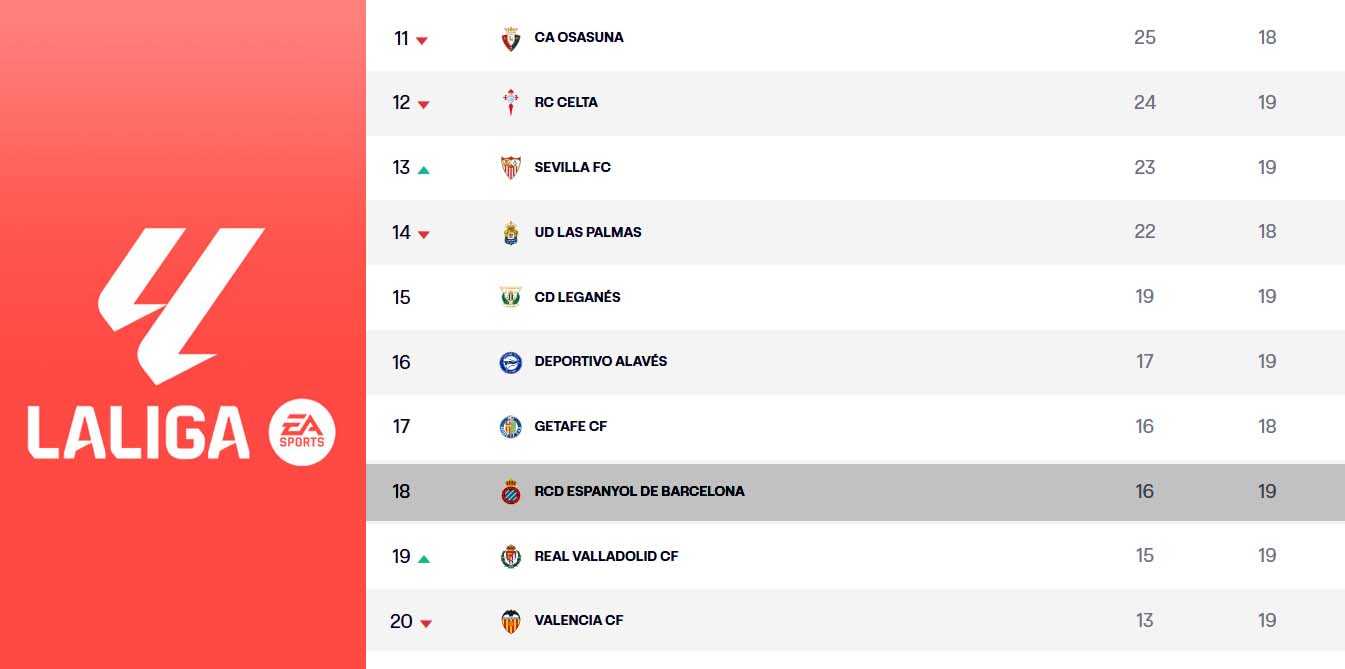The width and height of the screenshot is (1345, 669).
Task: Click the CD Leganés club crest
Action: tap(511, 297)
